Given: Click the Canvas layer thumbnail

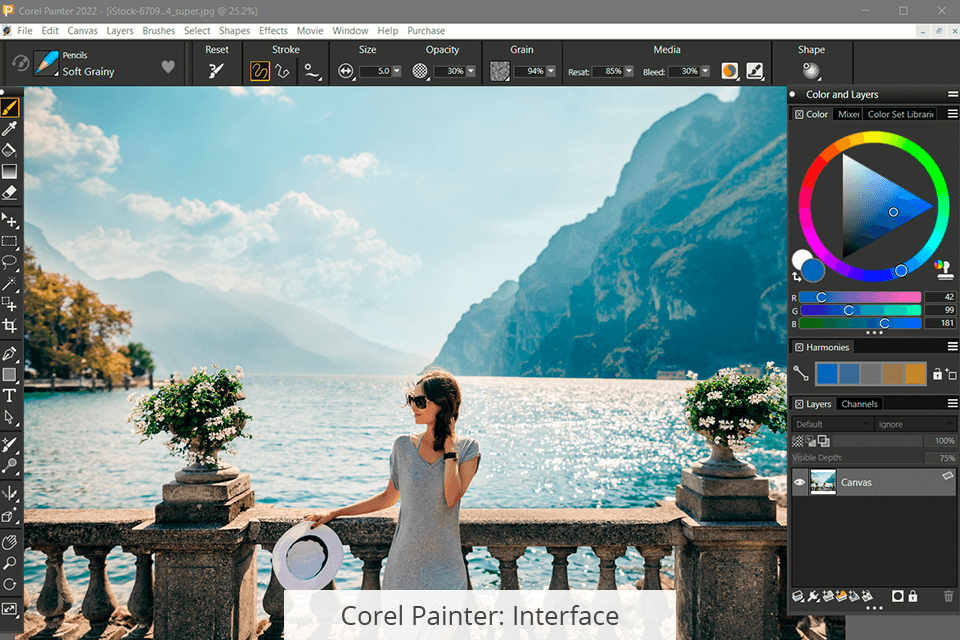Looking at the screenshot, I should 823,482.
